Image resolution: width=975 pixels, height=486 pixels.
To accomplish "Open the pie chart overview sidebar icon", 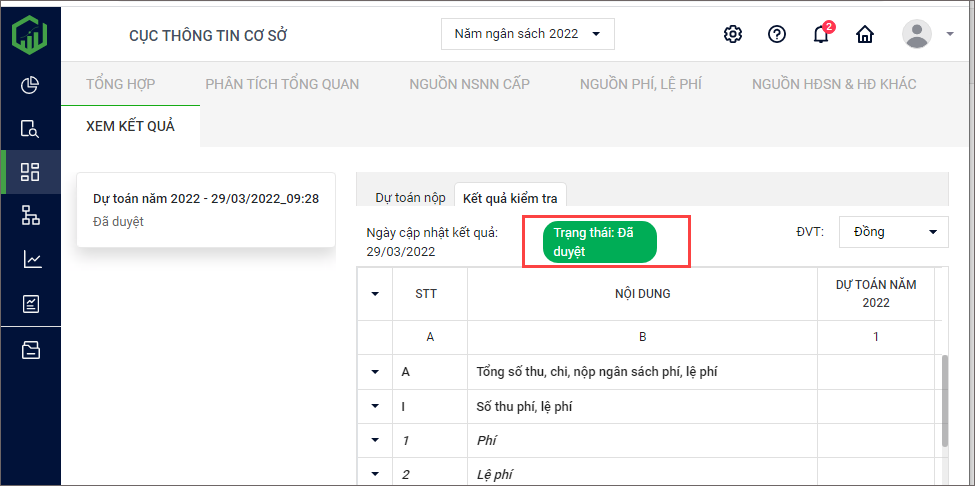I will 30,85.
